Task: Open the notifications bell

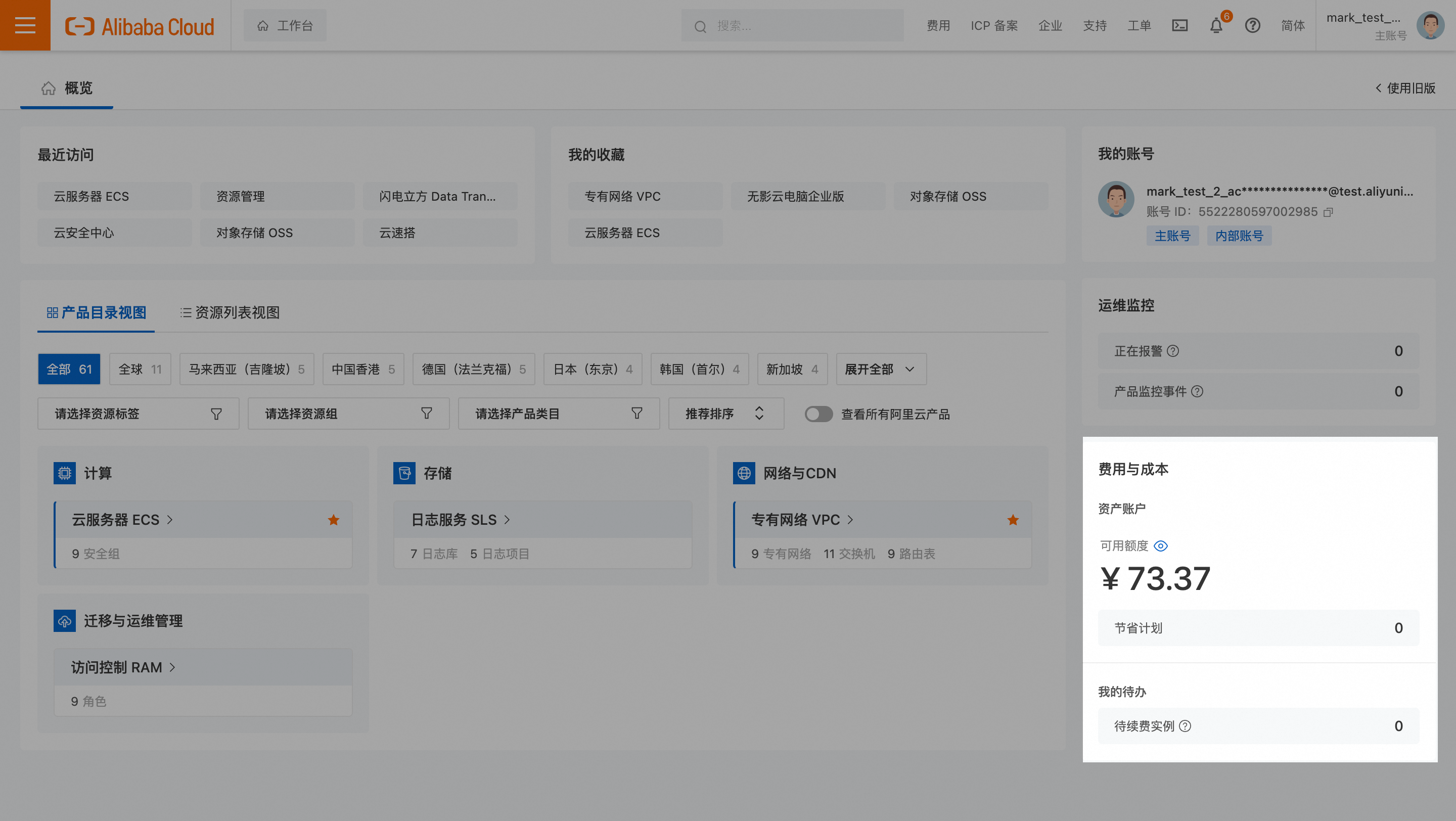Action: pyautogui.click(x=1216, y=25)
